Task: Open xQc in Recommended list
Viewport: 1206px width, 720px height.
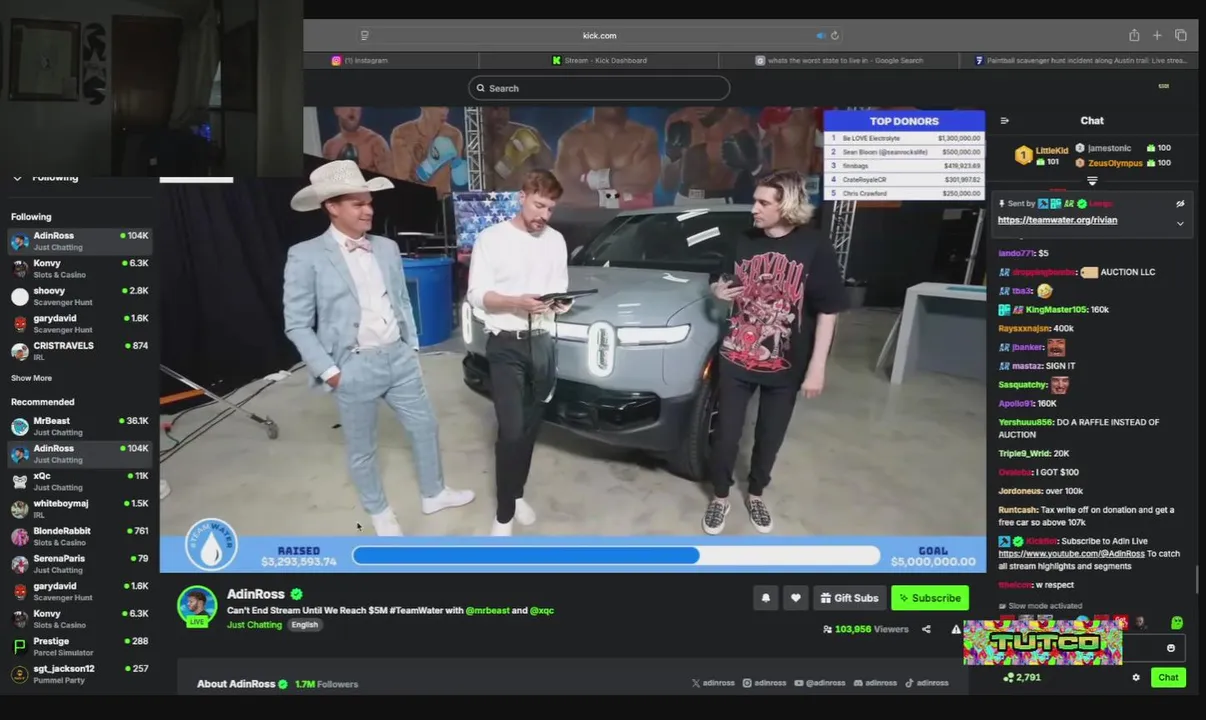Action: tap(80, 481)
